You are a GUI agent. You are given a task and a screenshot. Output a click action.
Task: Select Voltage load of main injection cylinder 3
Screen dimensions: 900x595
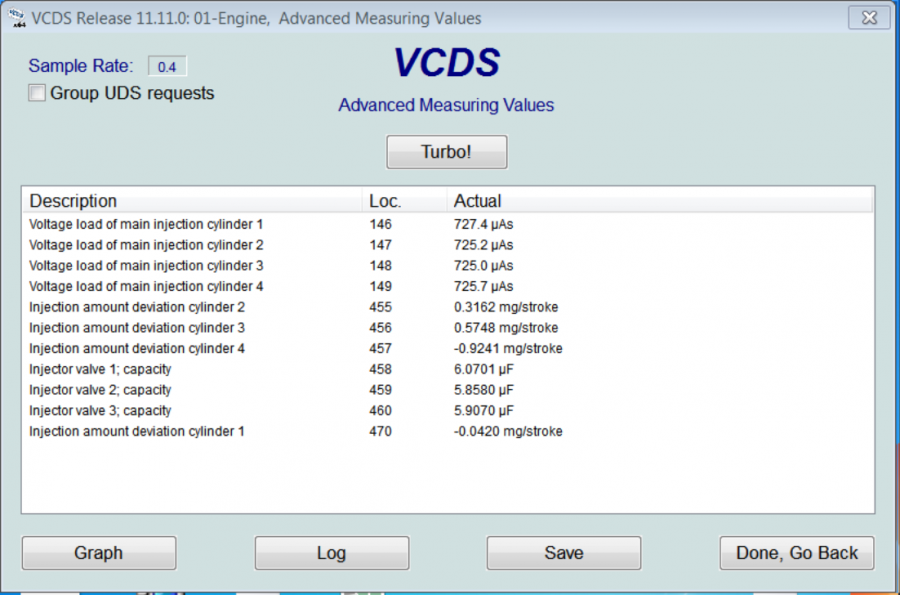(146, 266)
